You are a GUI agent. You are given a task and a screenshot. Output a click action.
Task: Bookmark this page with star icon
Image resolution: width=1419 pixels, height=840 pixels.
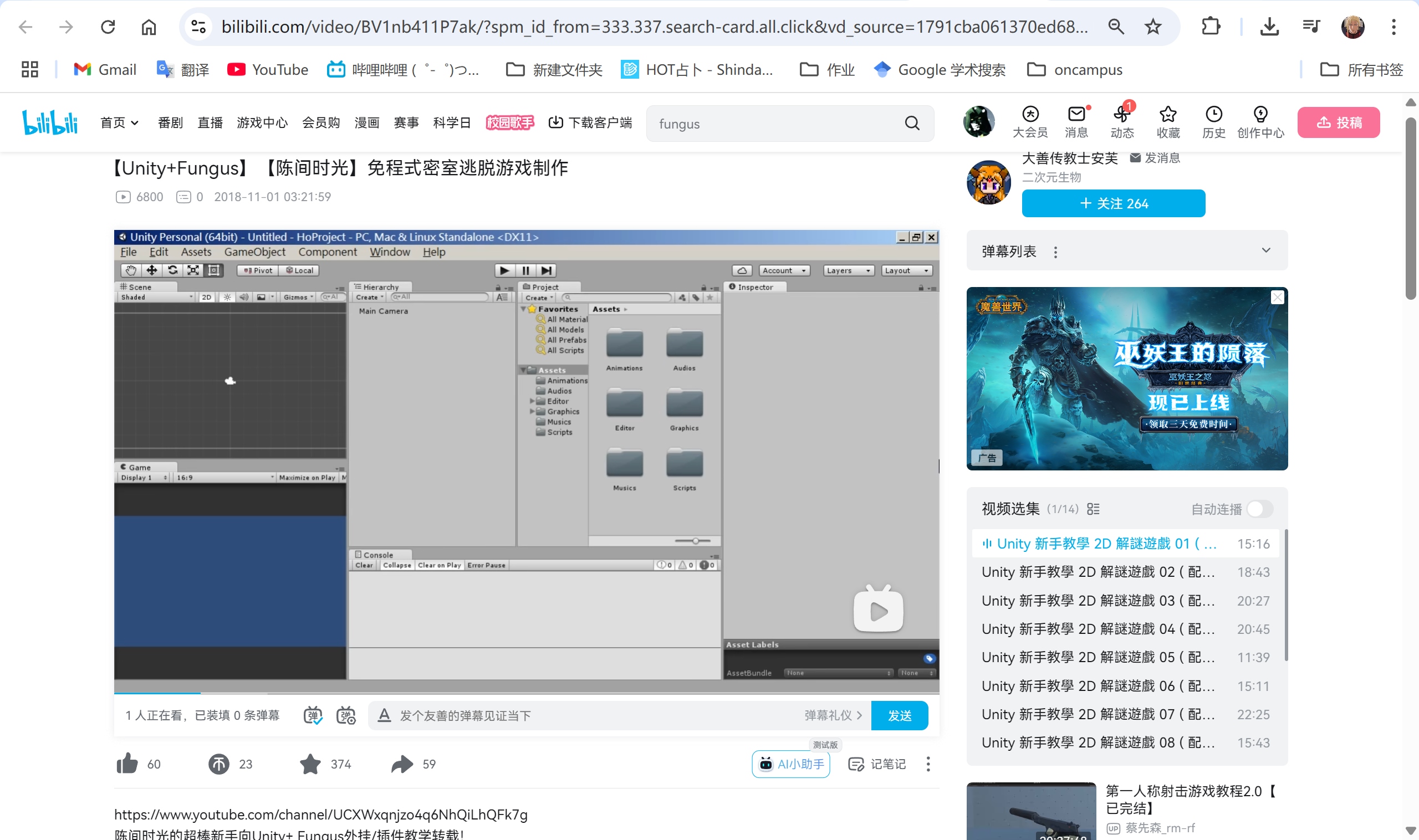(1153, 27)
